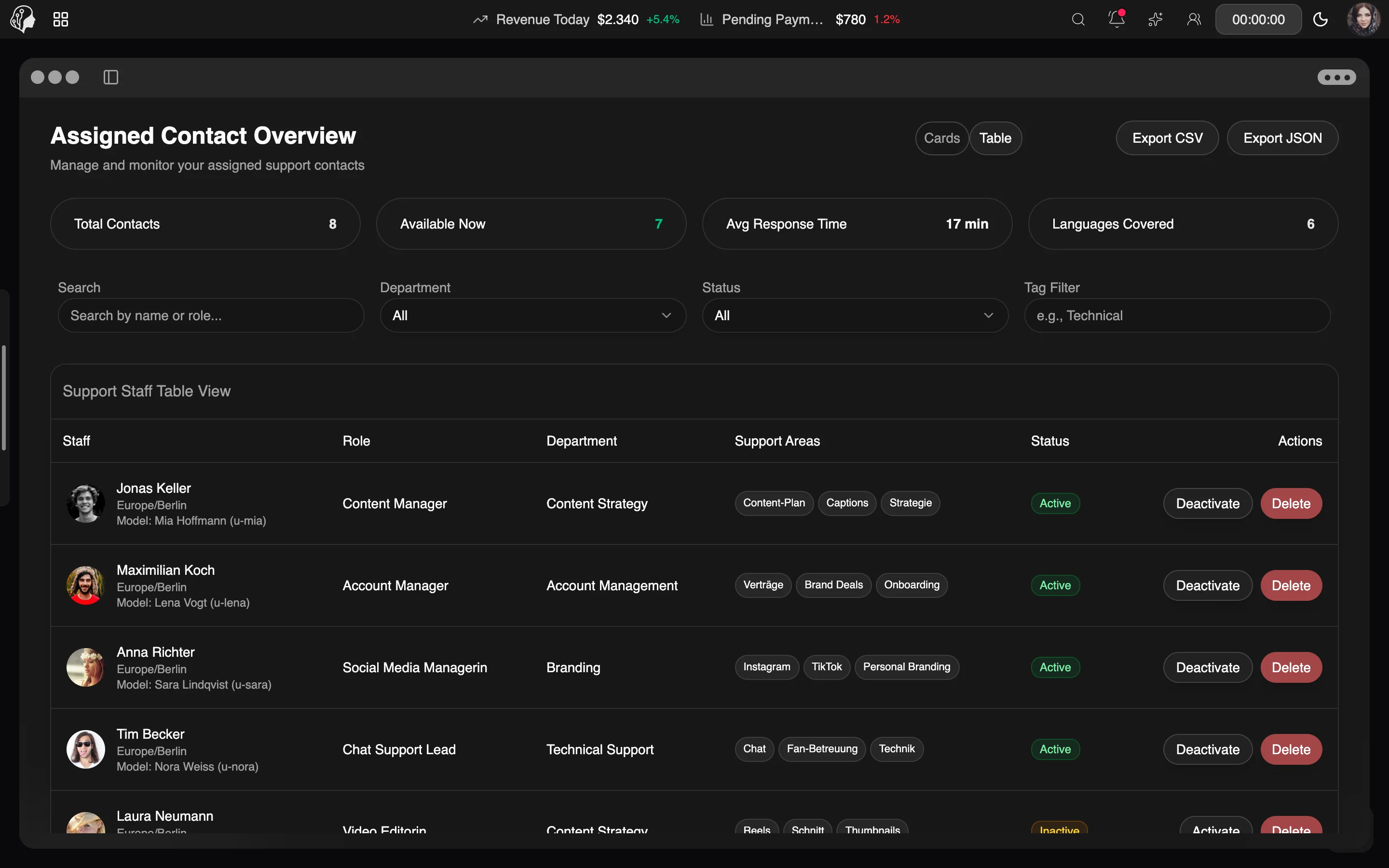
Task: Delete Tim Becker's contact
Action: click(1291, 750)
